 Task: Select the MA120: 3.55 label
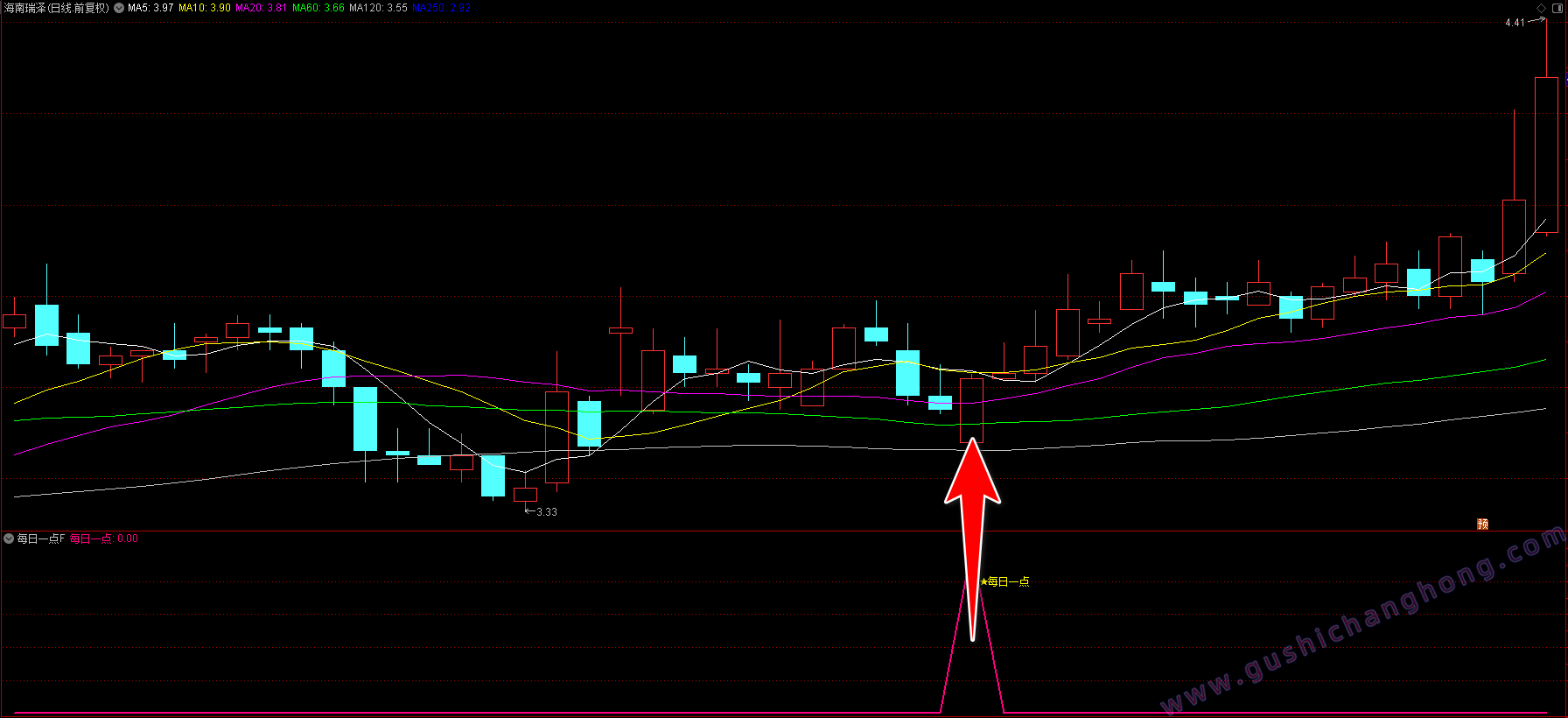378,8
